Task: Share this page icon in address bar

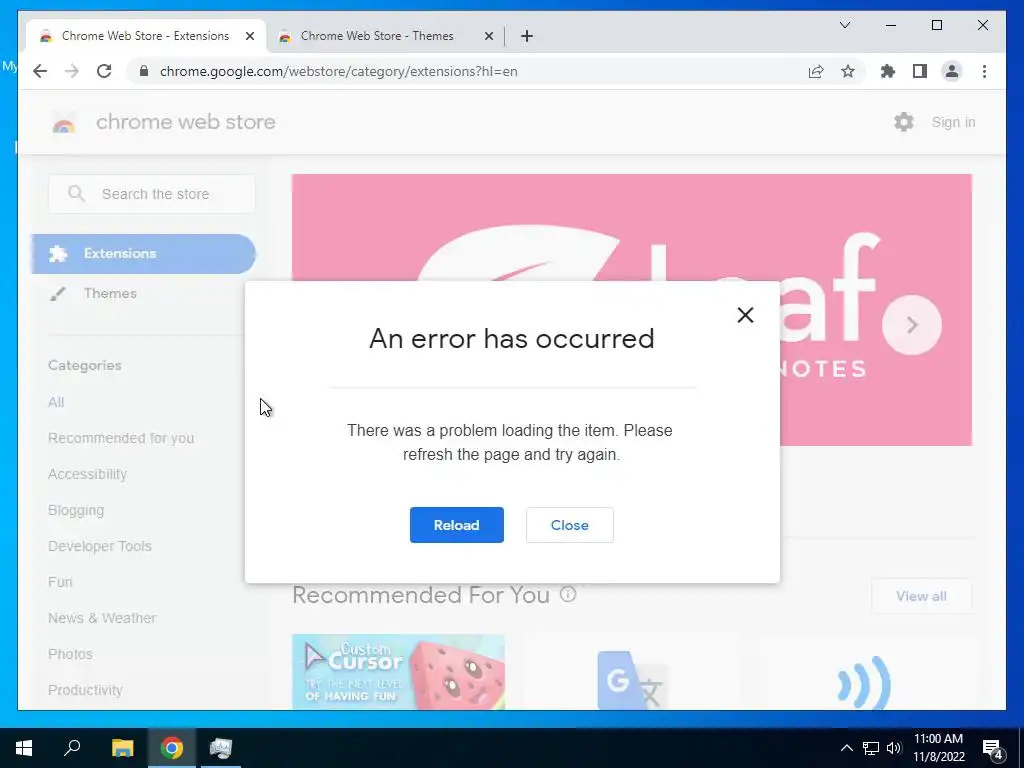Action: [816, 71]
